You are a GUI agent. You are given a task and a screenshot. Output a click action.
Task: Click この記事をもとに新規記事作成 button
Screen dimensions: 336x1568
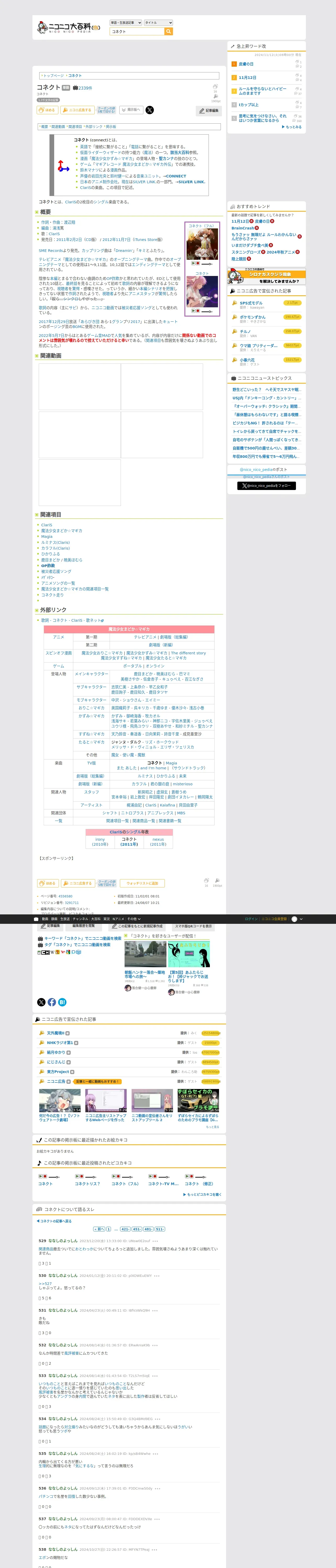click(x=137, y=926)
